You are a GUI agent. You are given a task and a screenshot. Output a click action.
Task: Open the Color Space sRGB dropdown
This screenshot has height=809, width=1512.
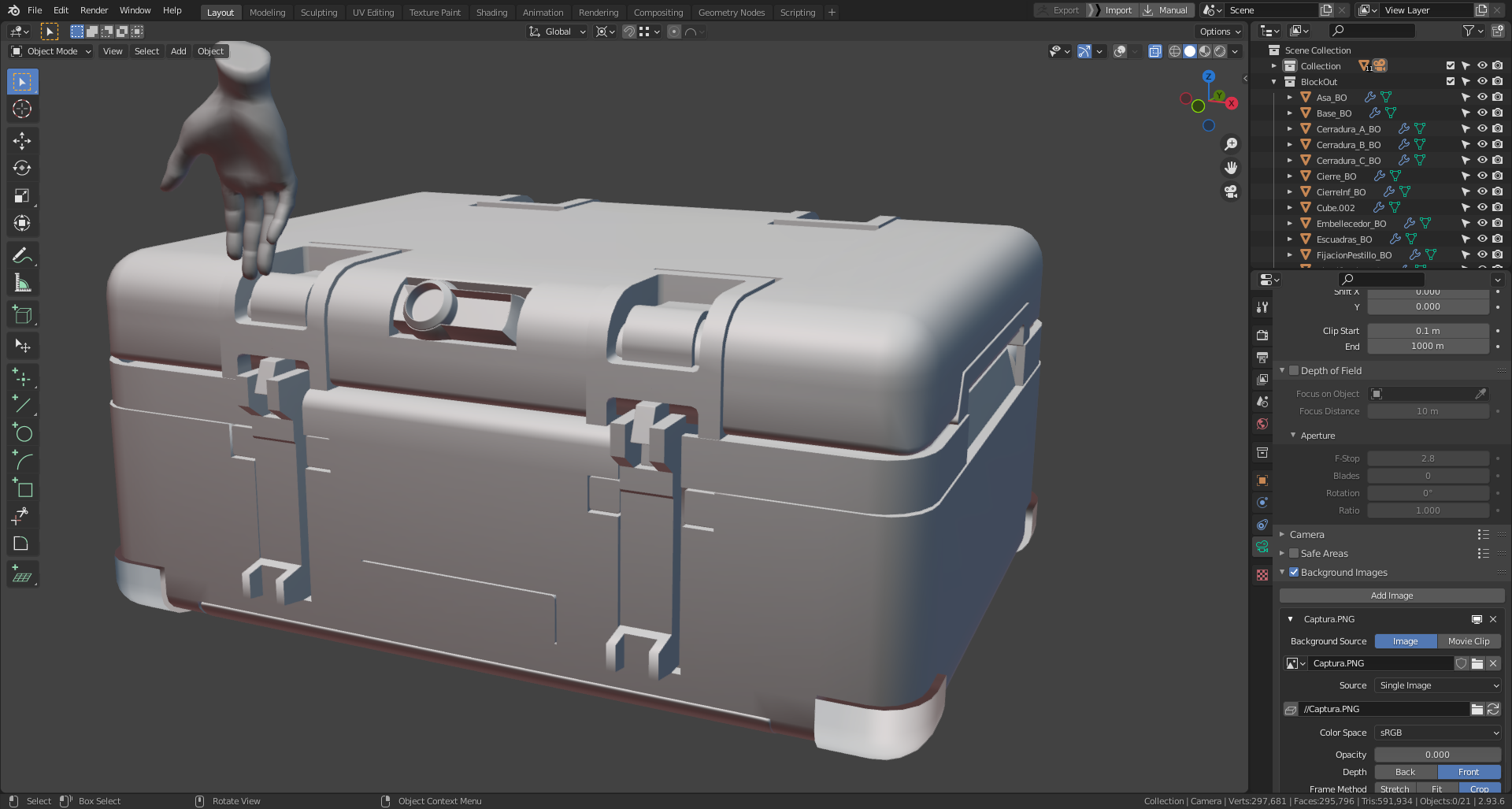(1438, 733)
